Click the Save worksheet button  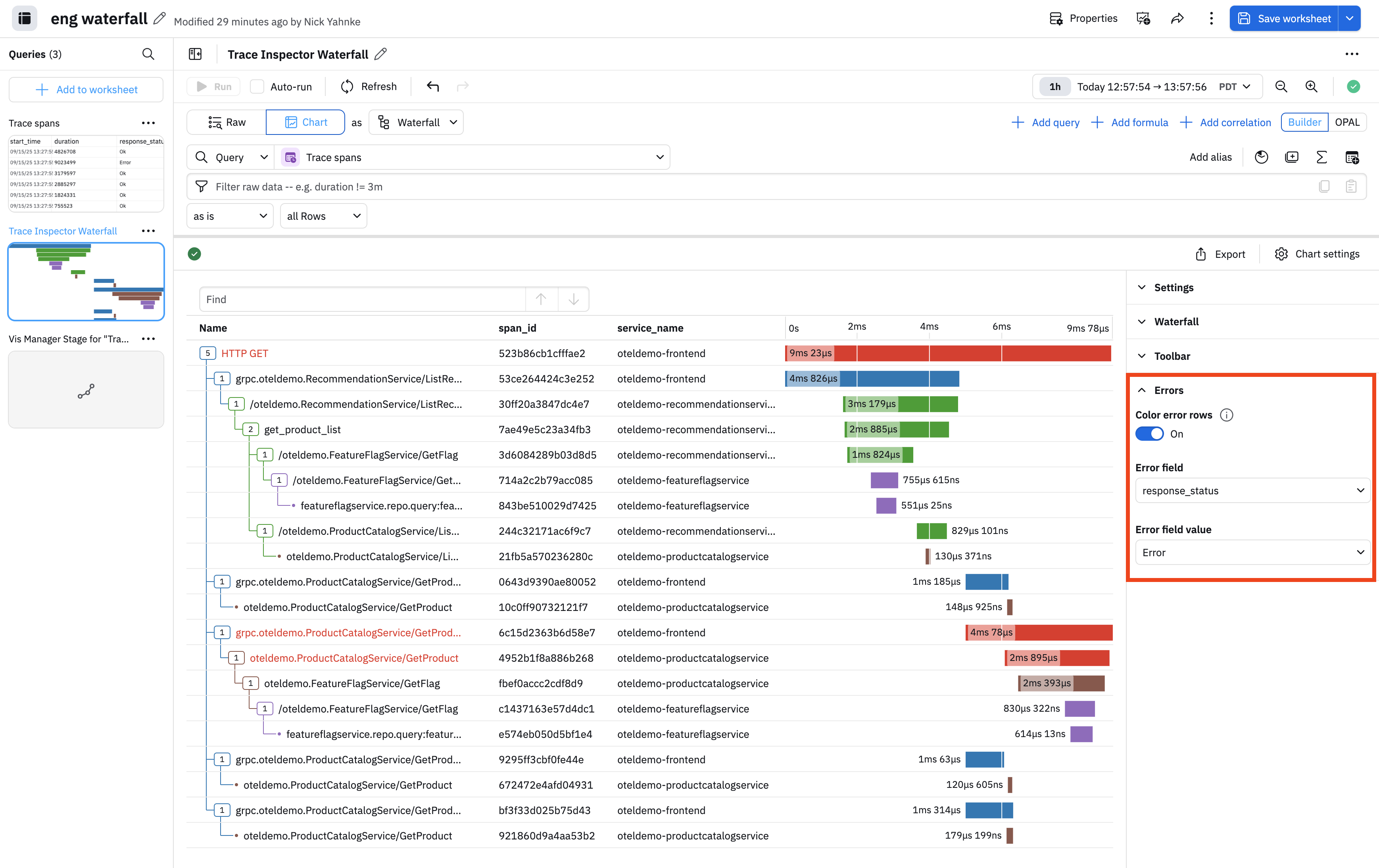[1283, 18]
